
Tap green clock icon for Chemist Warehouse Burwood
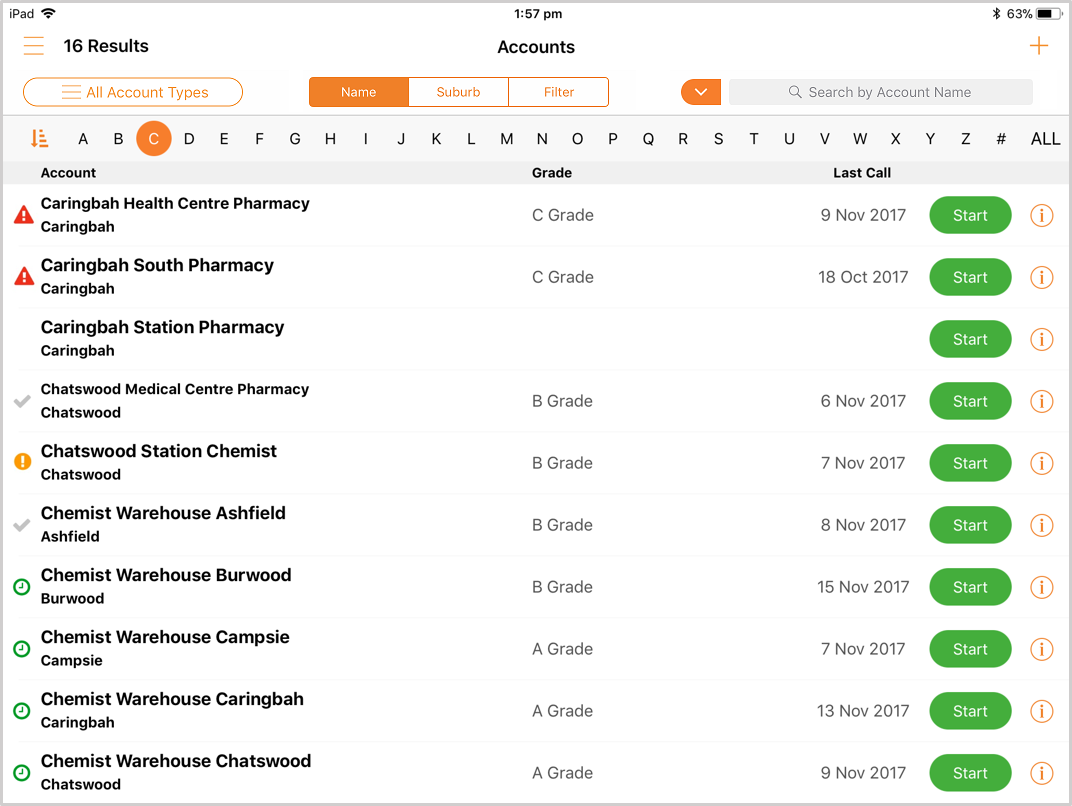coord(22,587)
